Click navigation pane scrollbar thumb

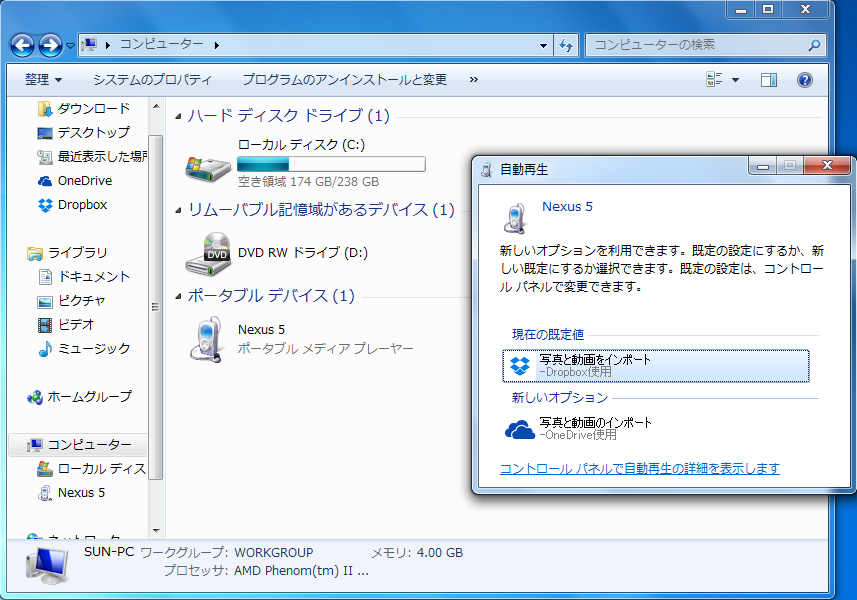[156, 307]
